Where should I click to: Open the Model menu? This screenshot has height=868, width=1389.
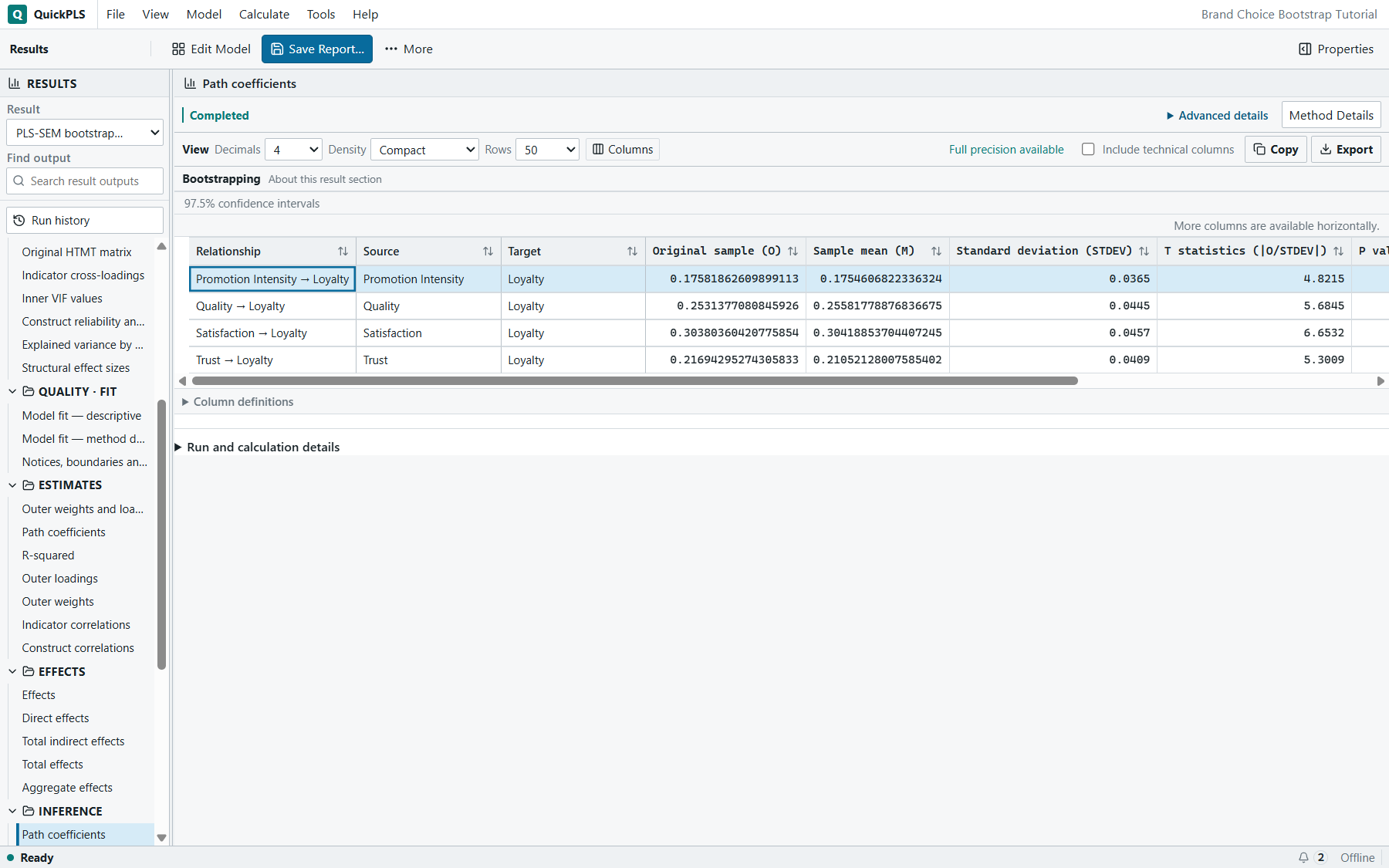[204, 14]
